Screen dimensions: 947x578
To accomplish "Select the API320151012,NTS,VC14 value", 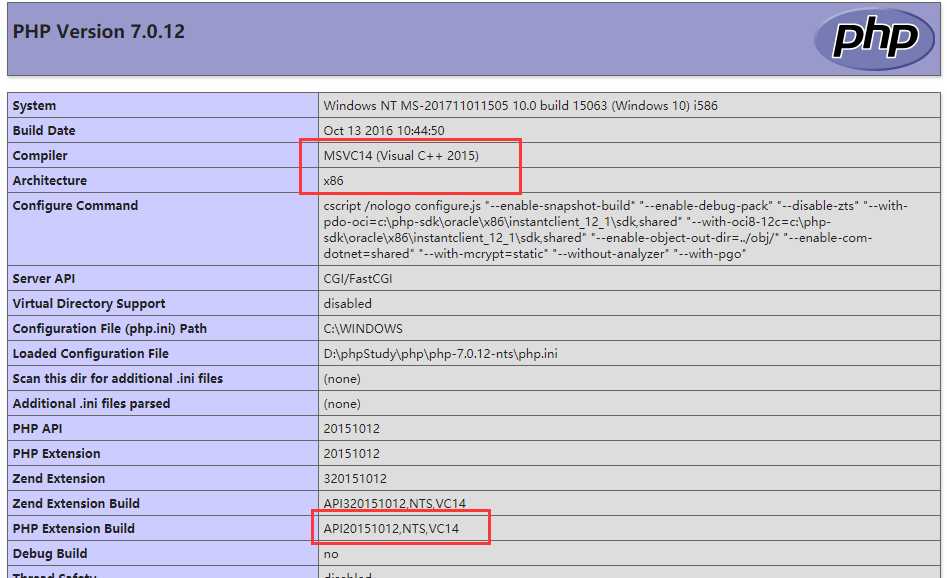I will tap(394, 503).
